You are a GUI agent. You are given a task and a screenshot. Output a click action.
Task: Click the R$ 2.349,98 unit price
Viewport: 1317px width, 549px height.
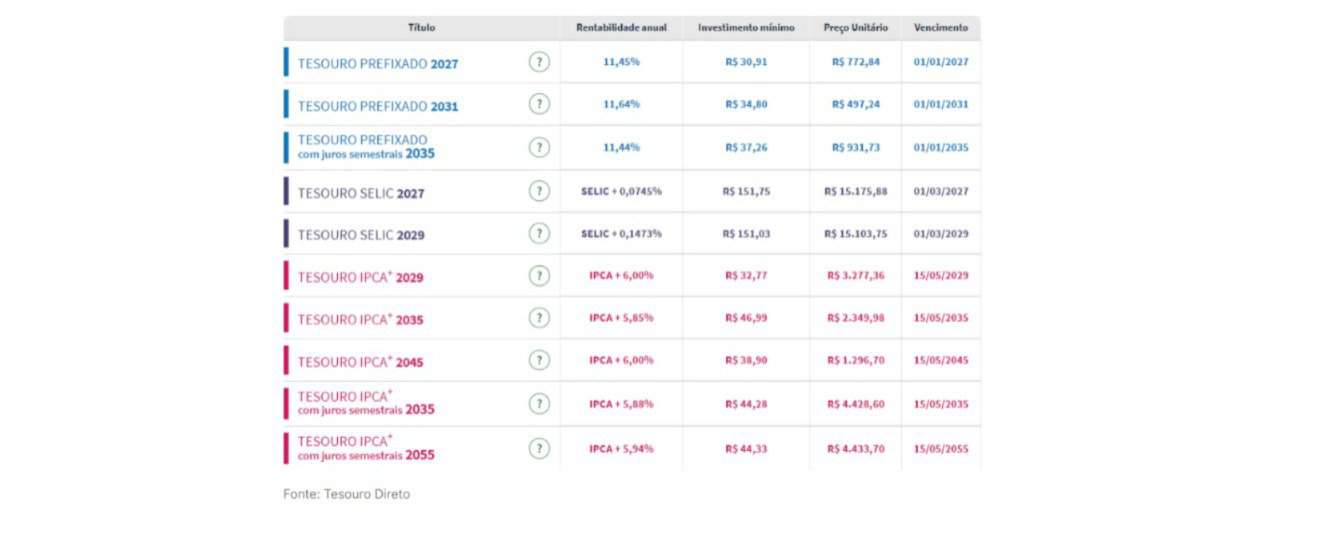pos(855,318)
